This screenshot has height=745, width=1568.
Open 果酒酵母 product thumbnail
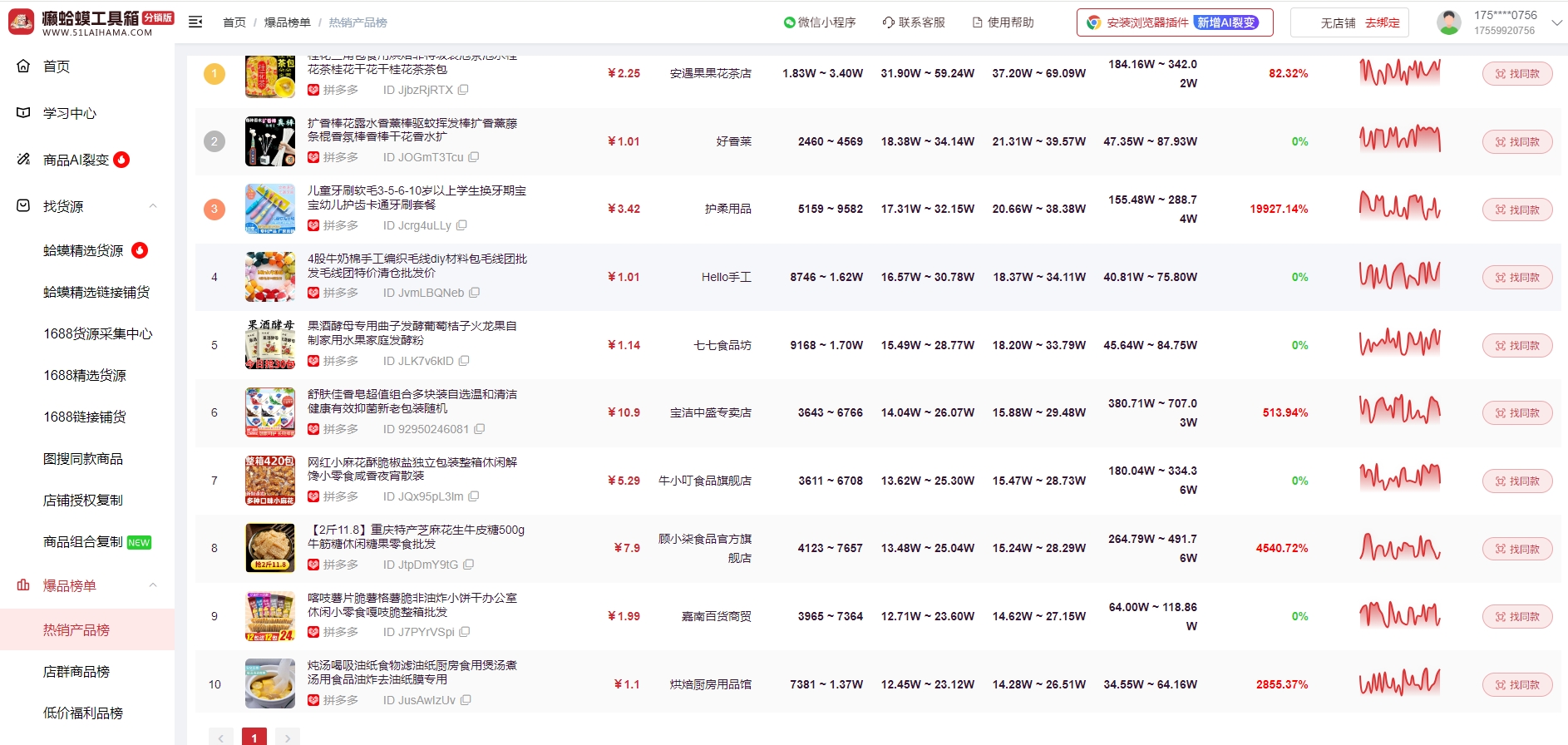(270, 345)
